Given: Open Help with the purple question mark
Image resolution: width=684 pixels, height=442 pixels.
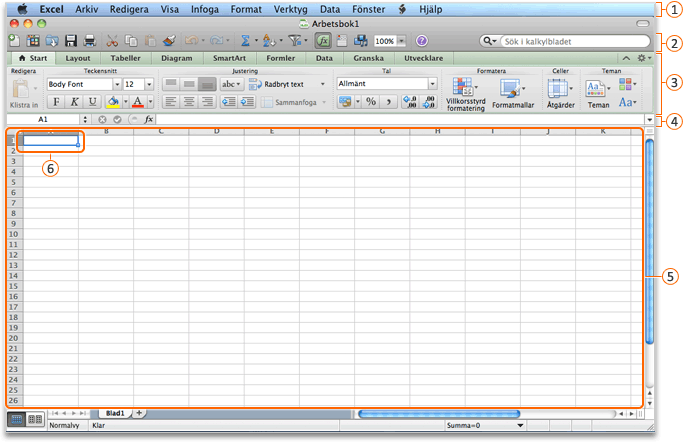Looking at the screenshot, I should [421, 41].
